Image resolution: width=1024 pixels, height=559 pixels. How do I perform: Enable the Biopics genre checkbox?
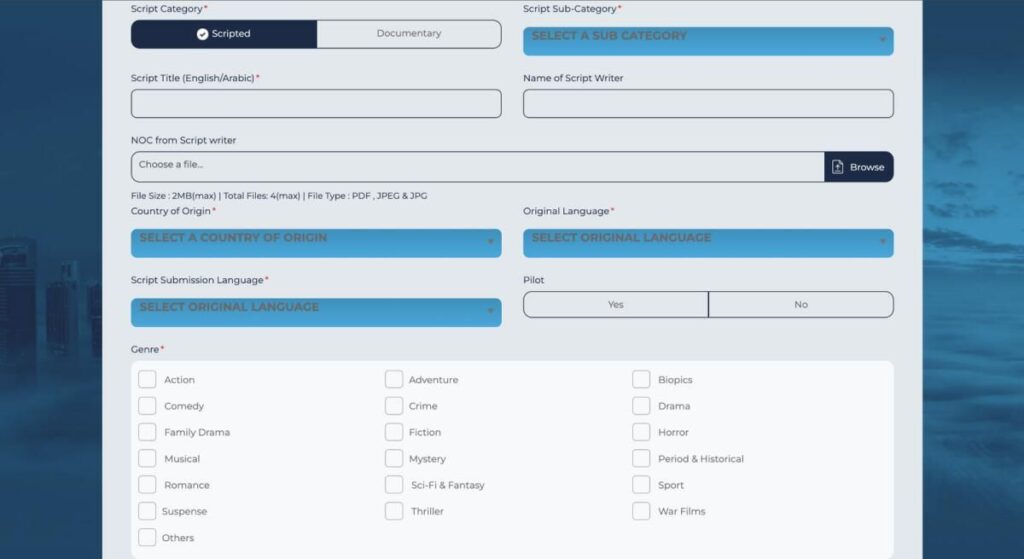point(641,380)
